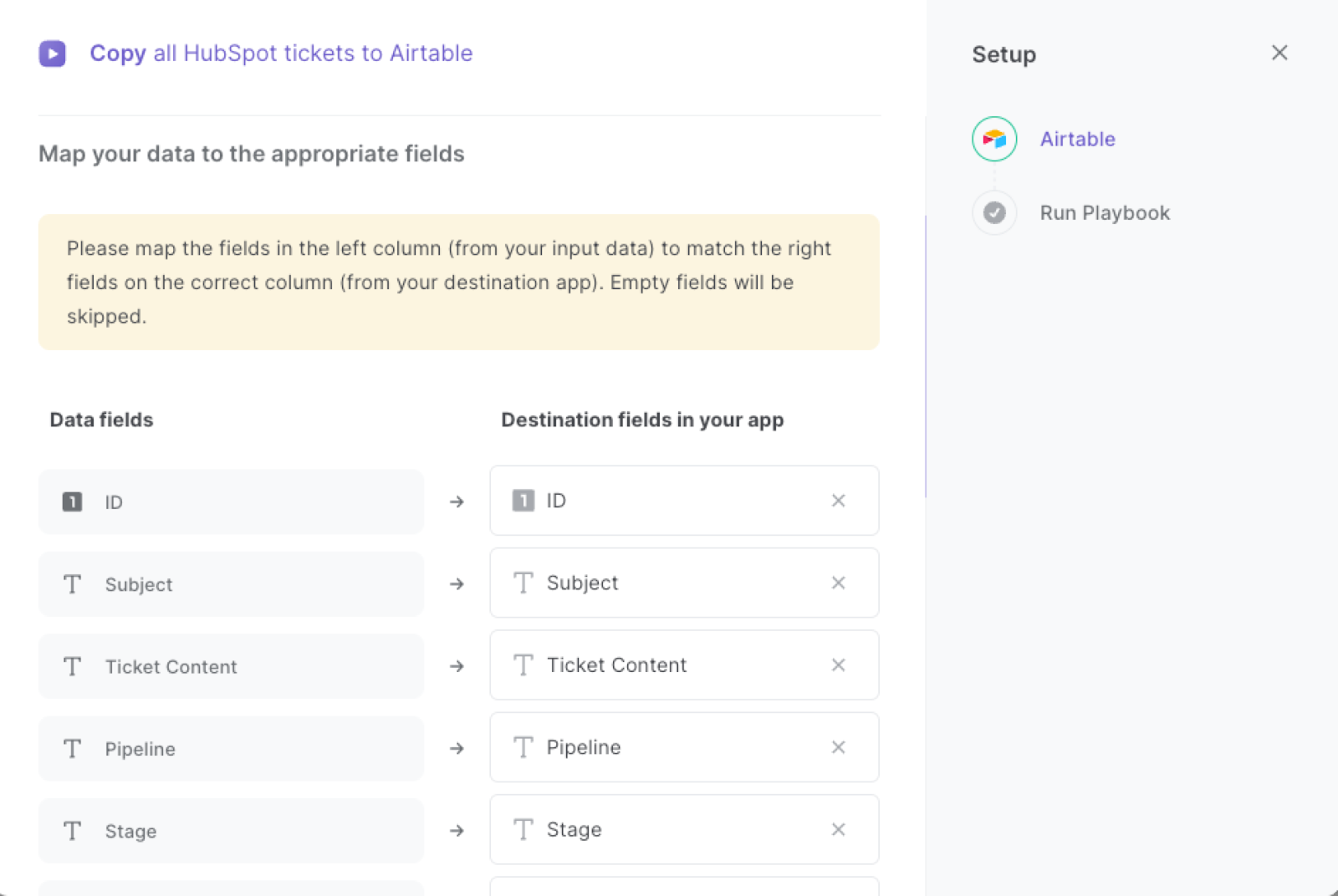Click text type icon in Ticket Content data field

72,666
